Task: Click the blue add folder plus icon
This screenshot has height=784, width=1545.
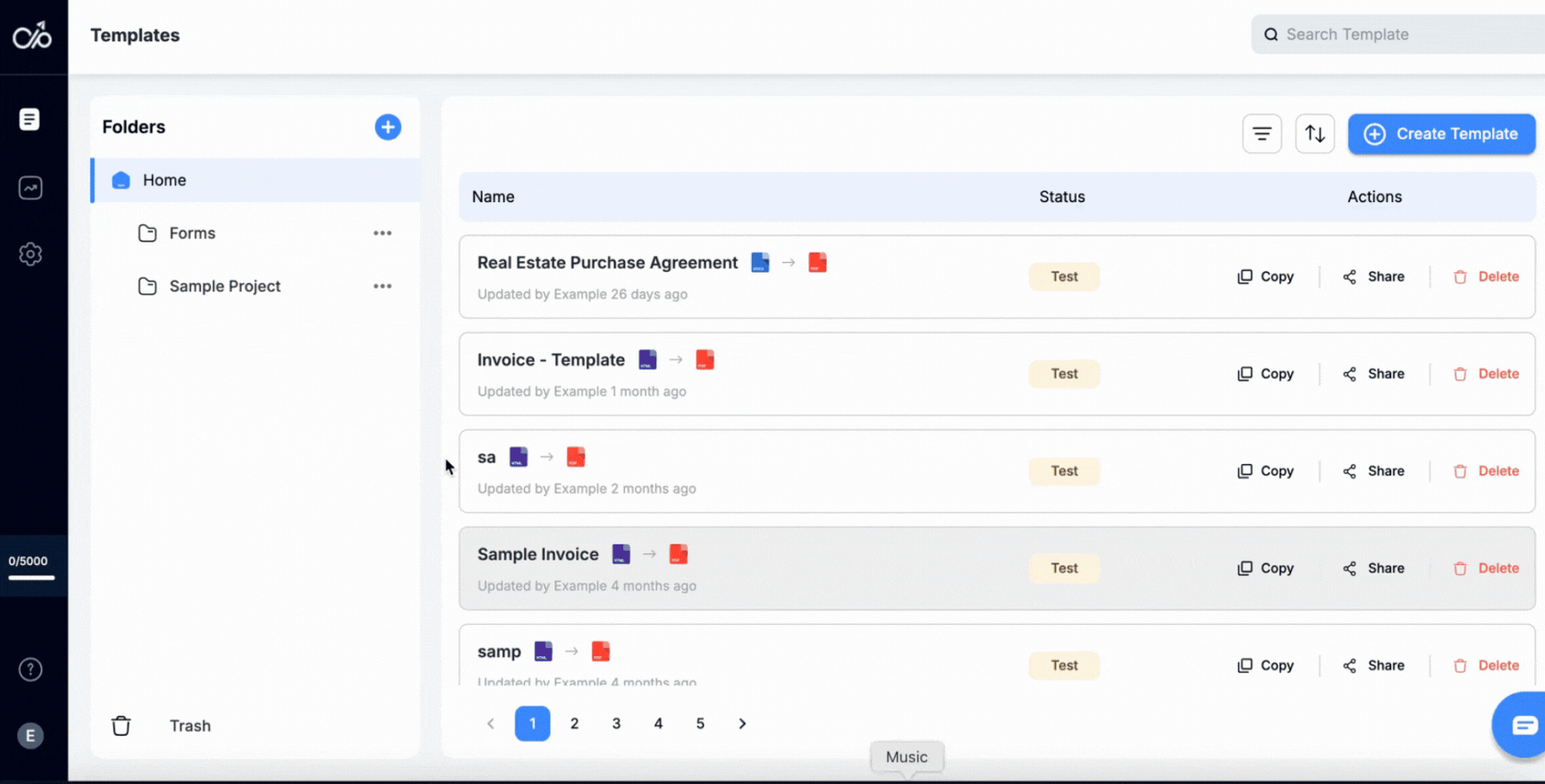Action: pyautogui.click(x=387, y=127)
